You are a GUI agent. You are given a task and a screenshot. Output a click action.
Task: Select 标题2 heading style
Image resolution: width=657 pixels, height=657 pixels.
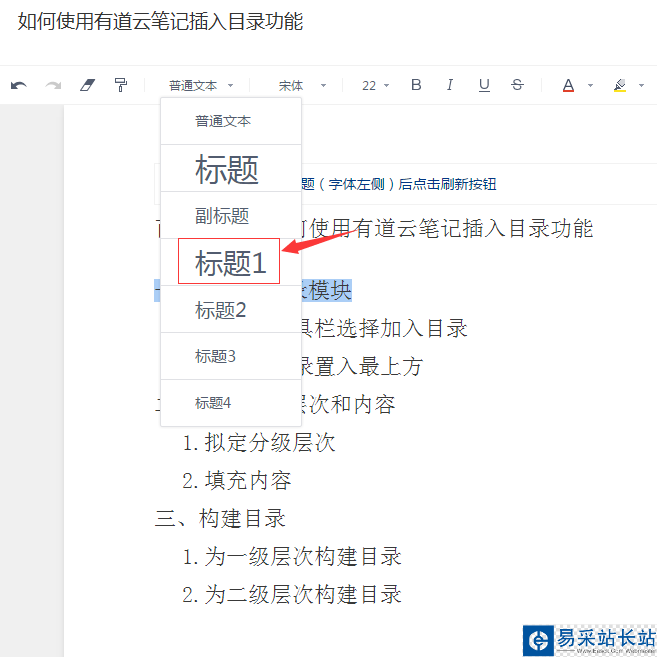click(231, 310)
